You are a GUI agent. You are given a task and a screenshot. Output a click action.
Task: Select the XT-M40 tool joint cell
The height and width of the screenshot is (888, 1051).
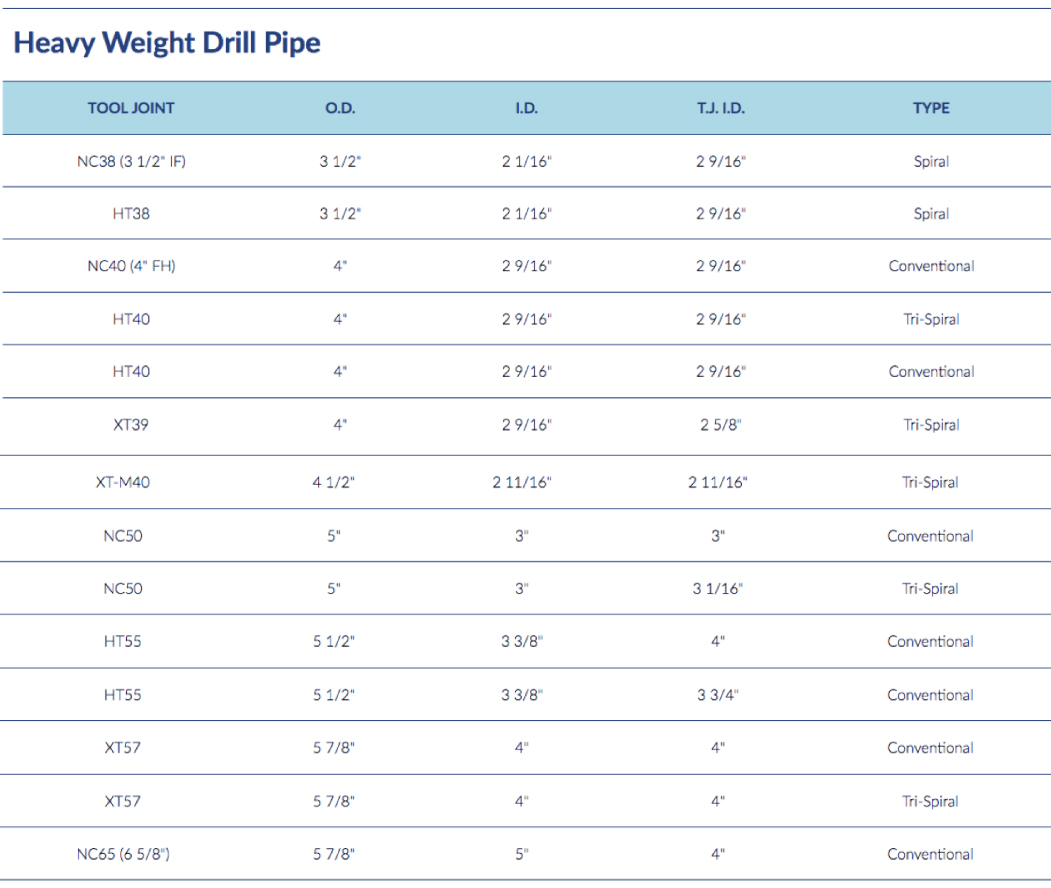coord(123,482)
